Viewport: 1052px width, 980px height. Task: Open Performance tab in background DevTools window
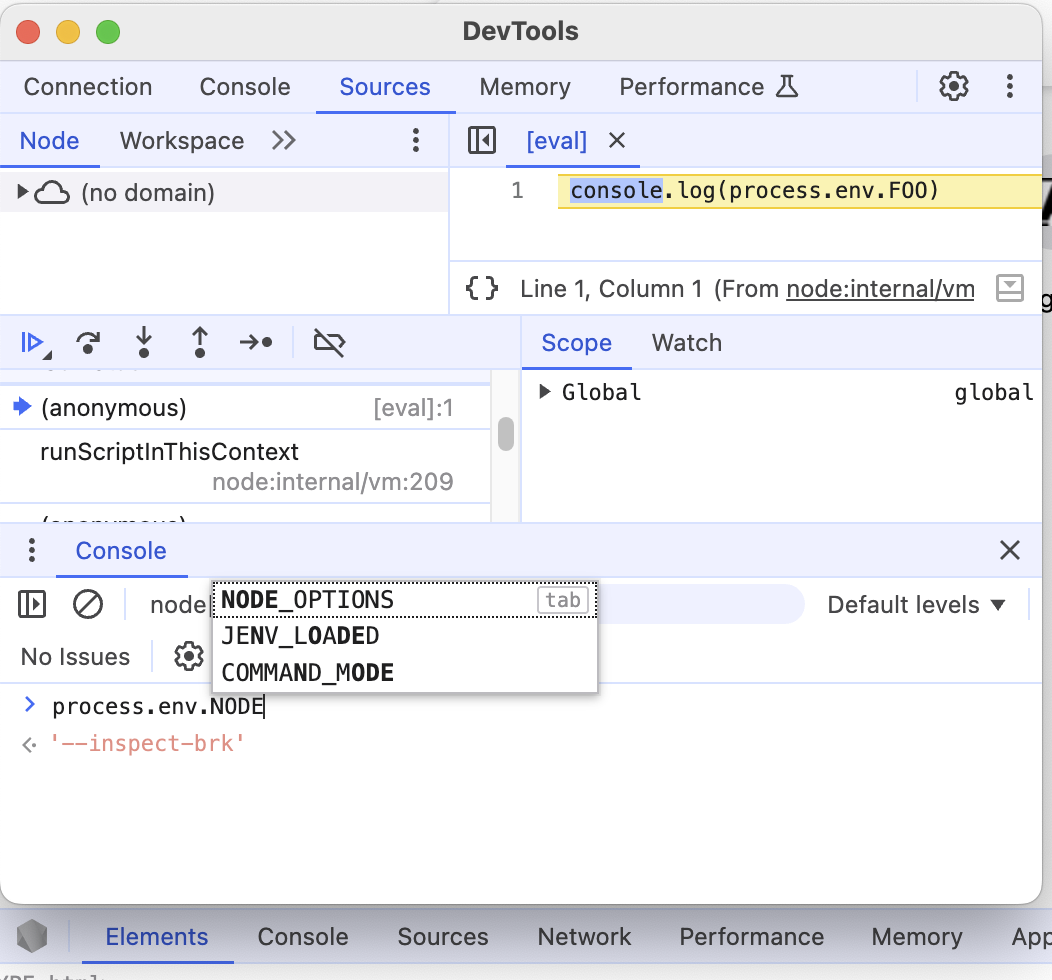point(751,936)
